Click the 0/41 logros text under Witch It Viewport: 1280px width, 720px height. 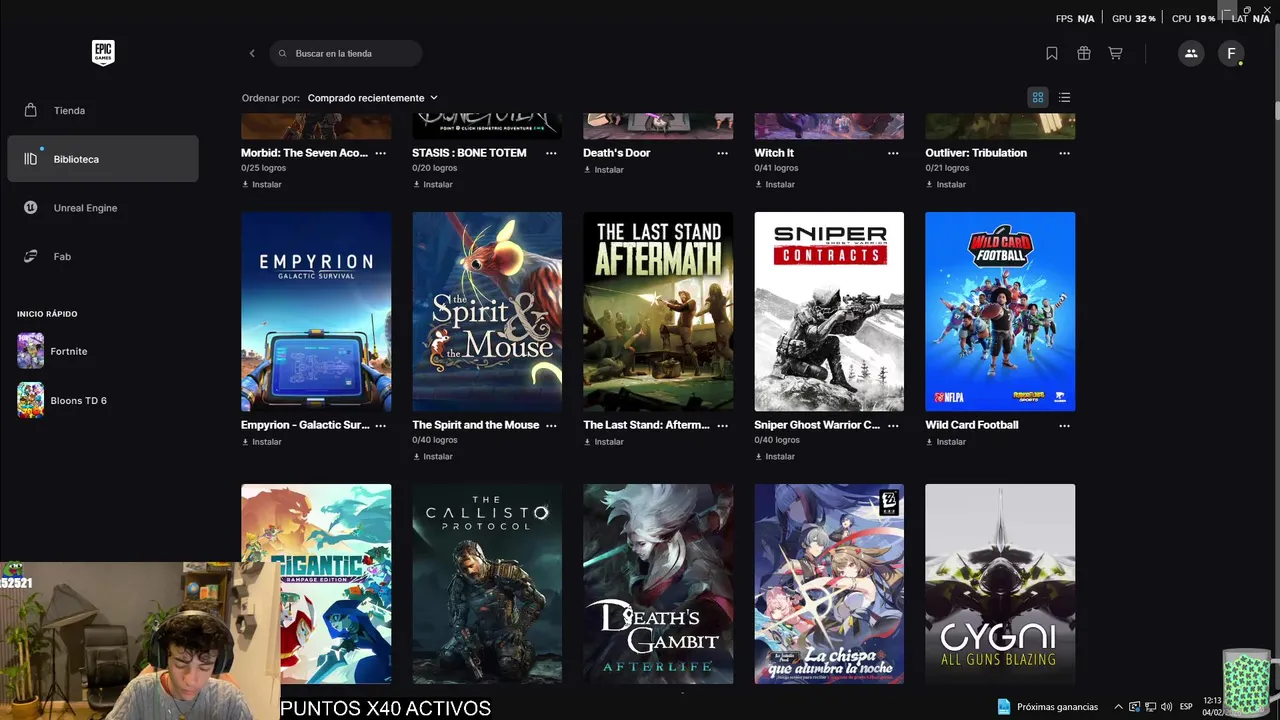(x=775, y=168)
